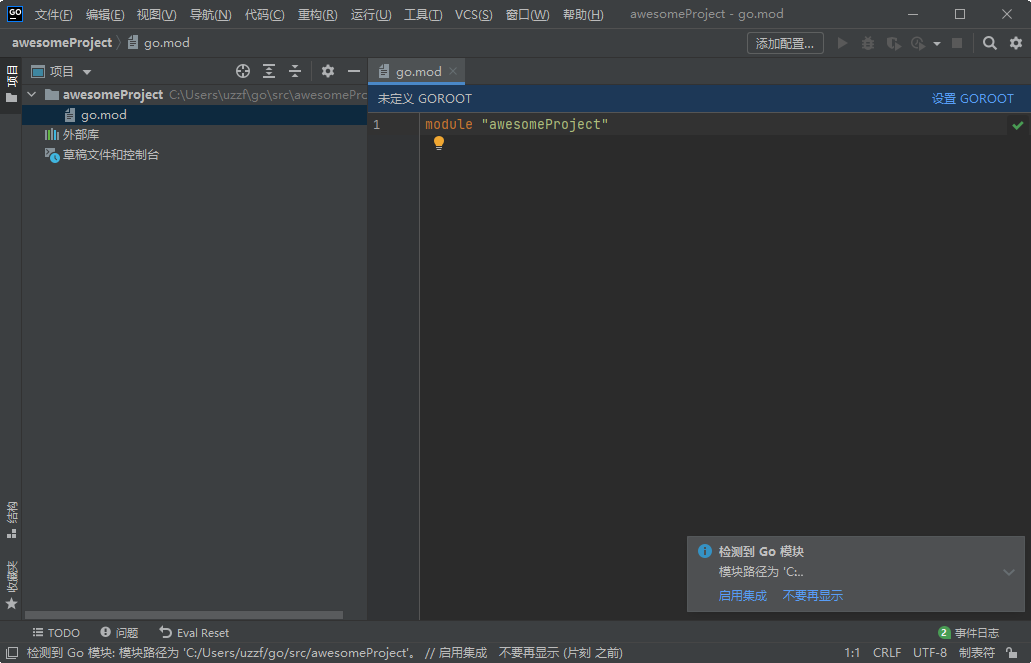Screen dimensions: 1031x663
Task: Click the 1:1 cursor position indicator
Action: pos(852,653)
